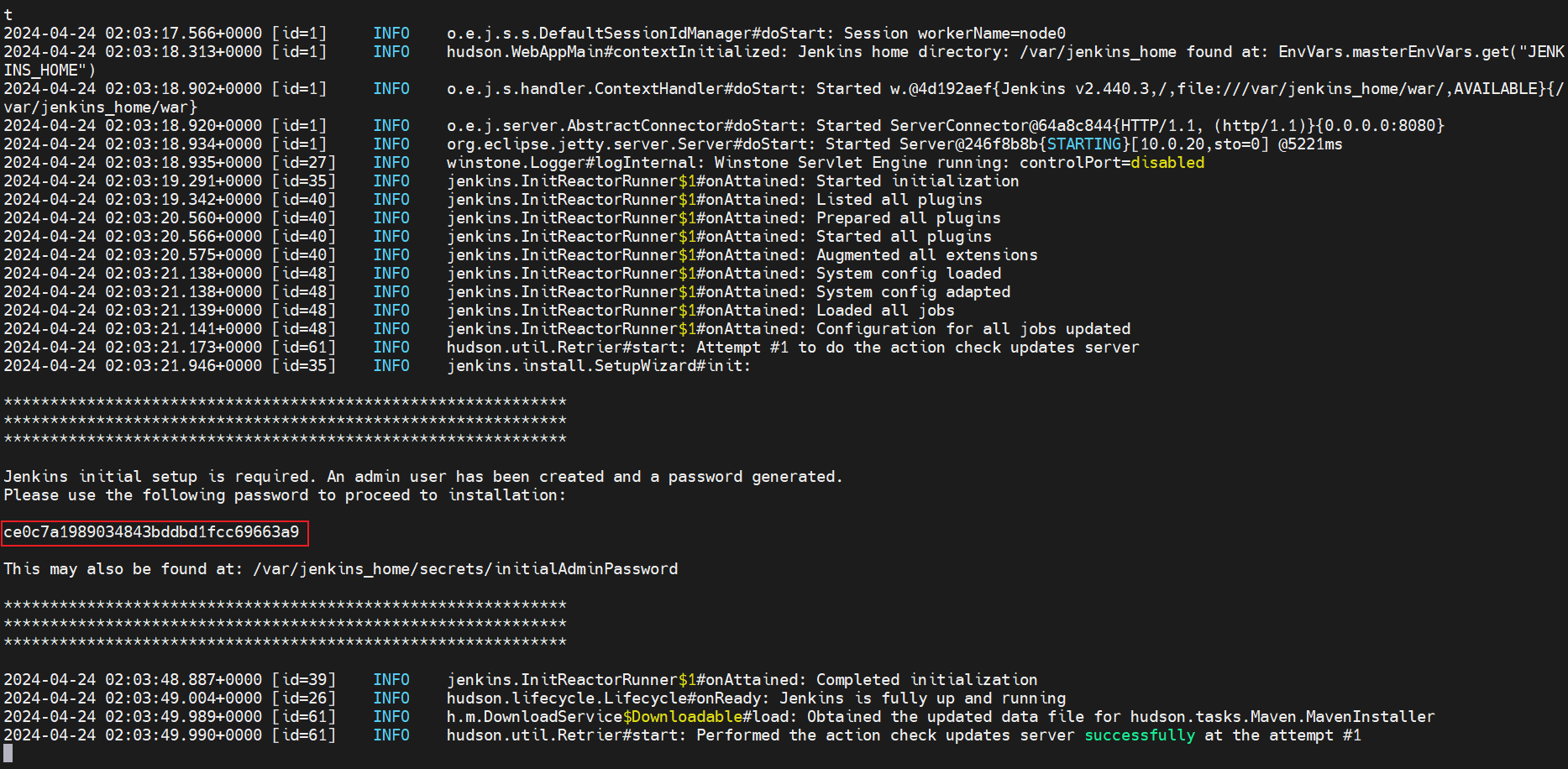Click 'Jenkins initial setup is required' sentence
1568x769 pixels.
click(x=159, y=477)
